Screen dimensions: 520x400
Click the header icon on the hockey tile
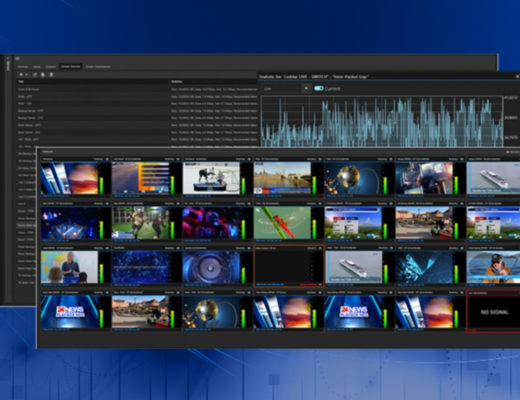click(249, 159)
